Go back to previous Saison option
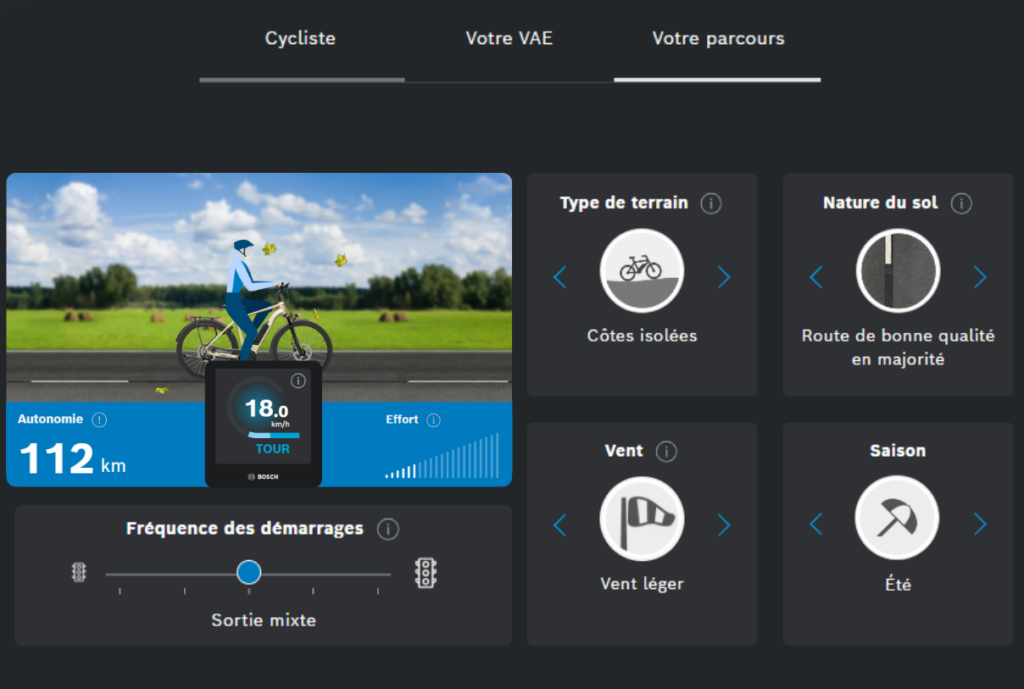The height and width of the screenshot is (689, 1024). coord(816,524)
